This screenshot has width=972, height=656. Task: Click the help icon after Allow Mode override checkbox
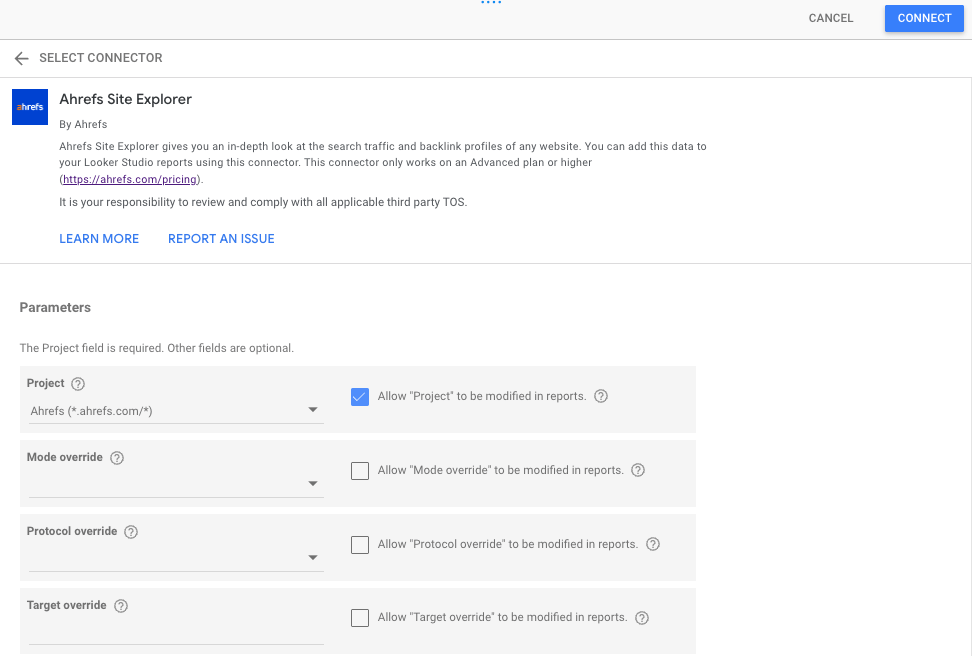coord(638,470)
